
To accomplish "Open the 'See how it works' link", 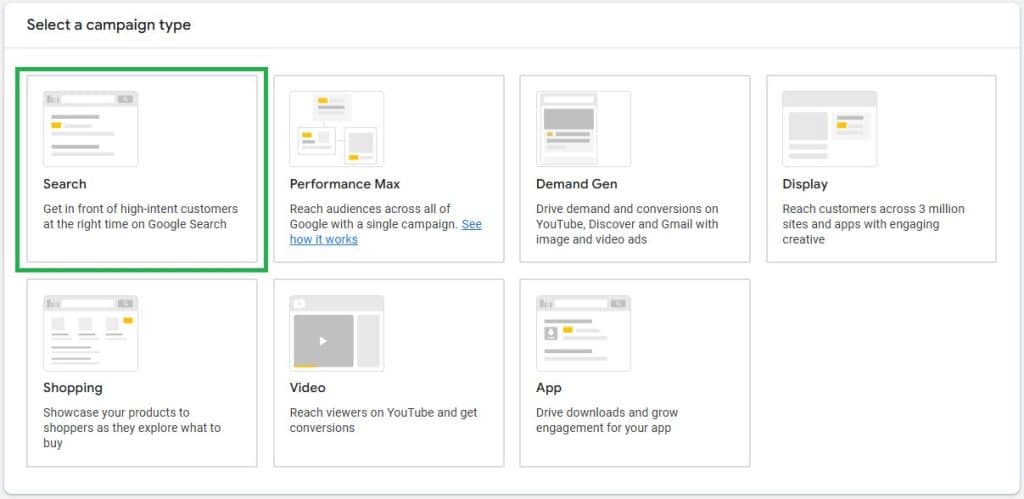I will click(x=323, y=240).
